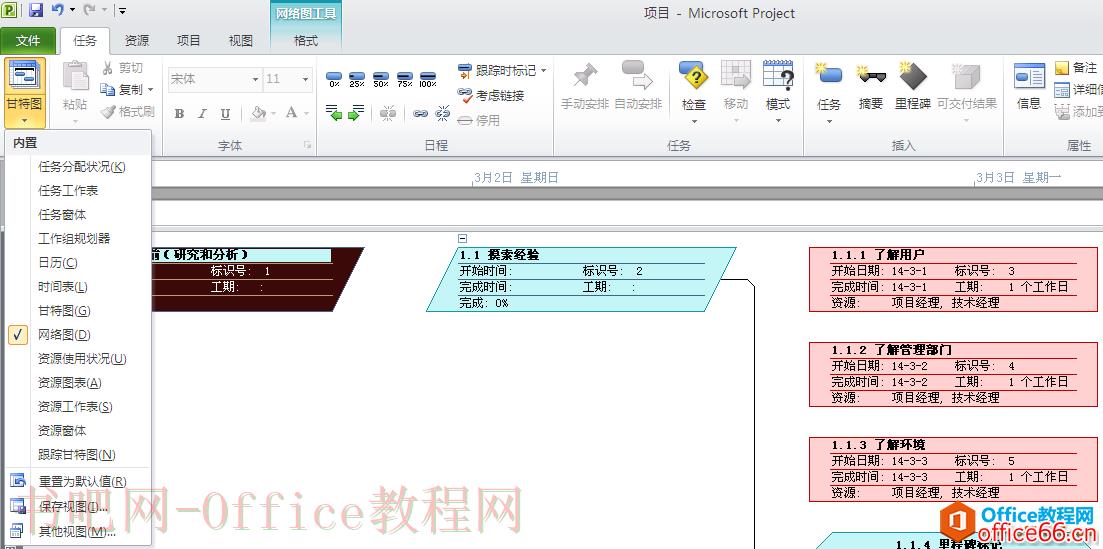Click the 手动安排 pushpin icon
The height and width of the screenshot is (549, 1103).
coord(585,75)
